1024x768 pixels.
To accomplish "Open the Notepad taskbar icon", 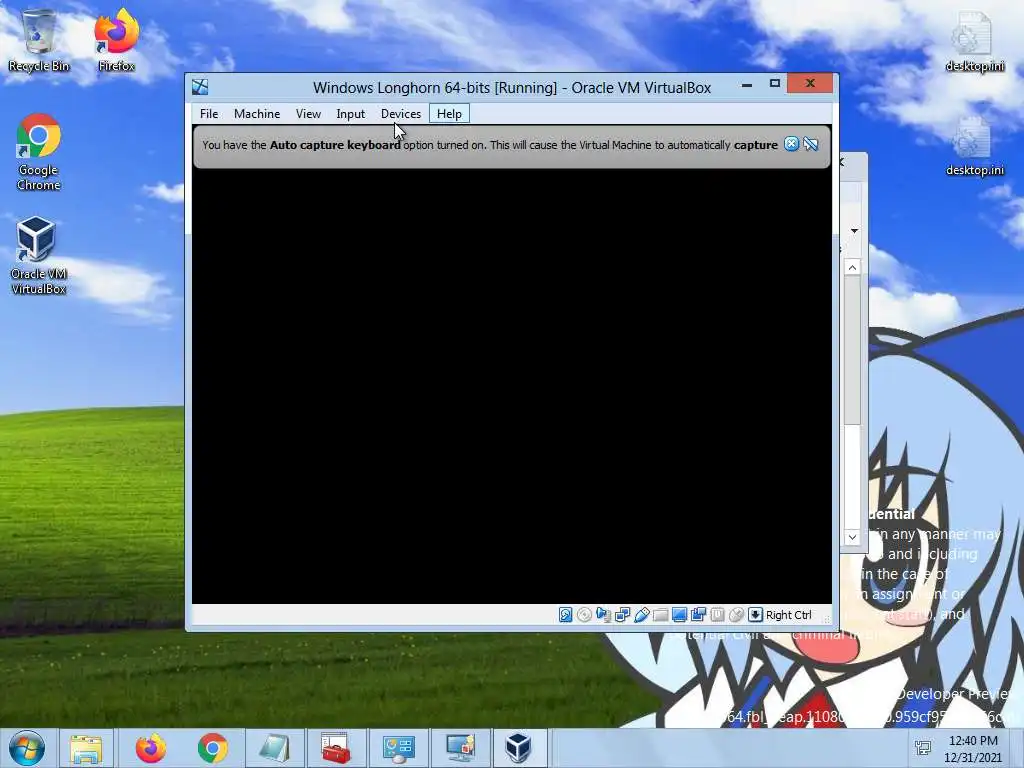I will click(274, 748).
